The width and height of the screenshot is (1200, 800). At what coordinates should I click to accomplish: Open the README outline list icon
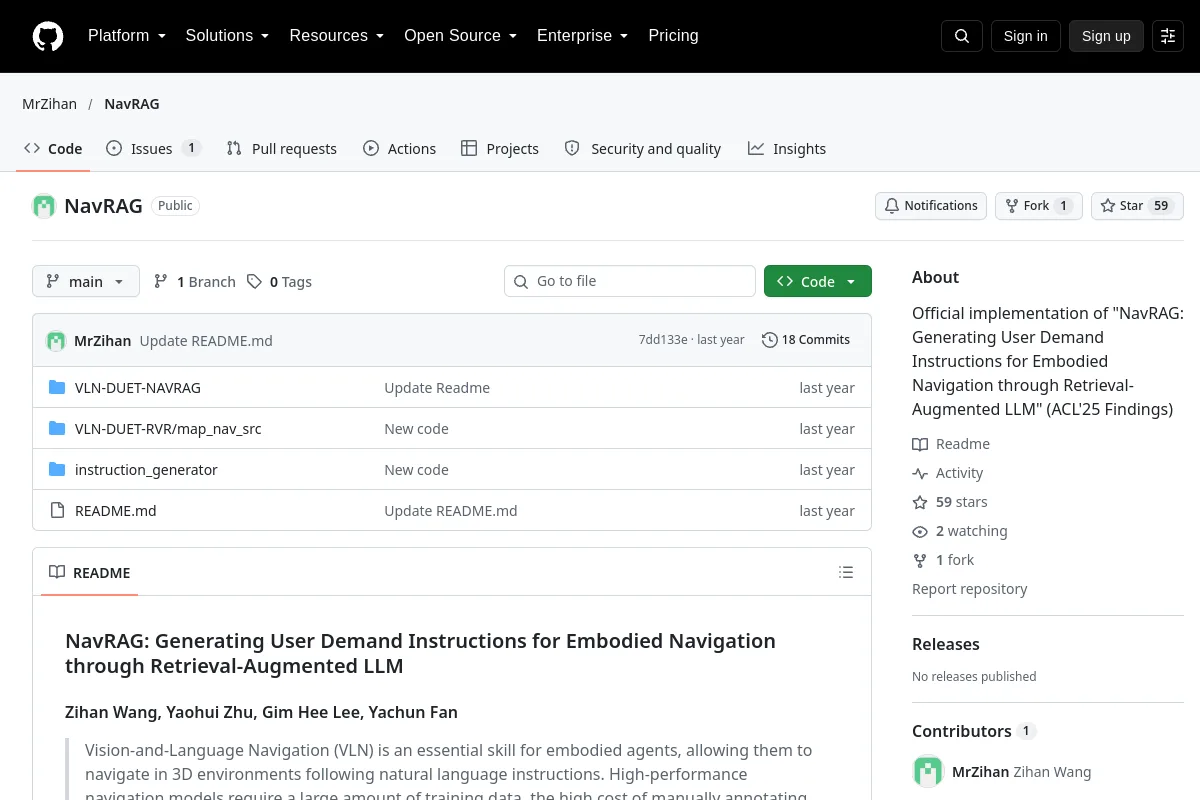pos(846,572)
